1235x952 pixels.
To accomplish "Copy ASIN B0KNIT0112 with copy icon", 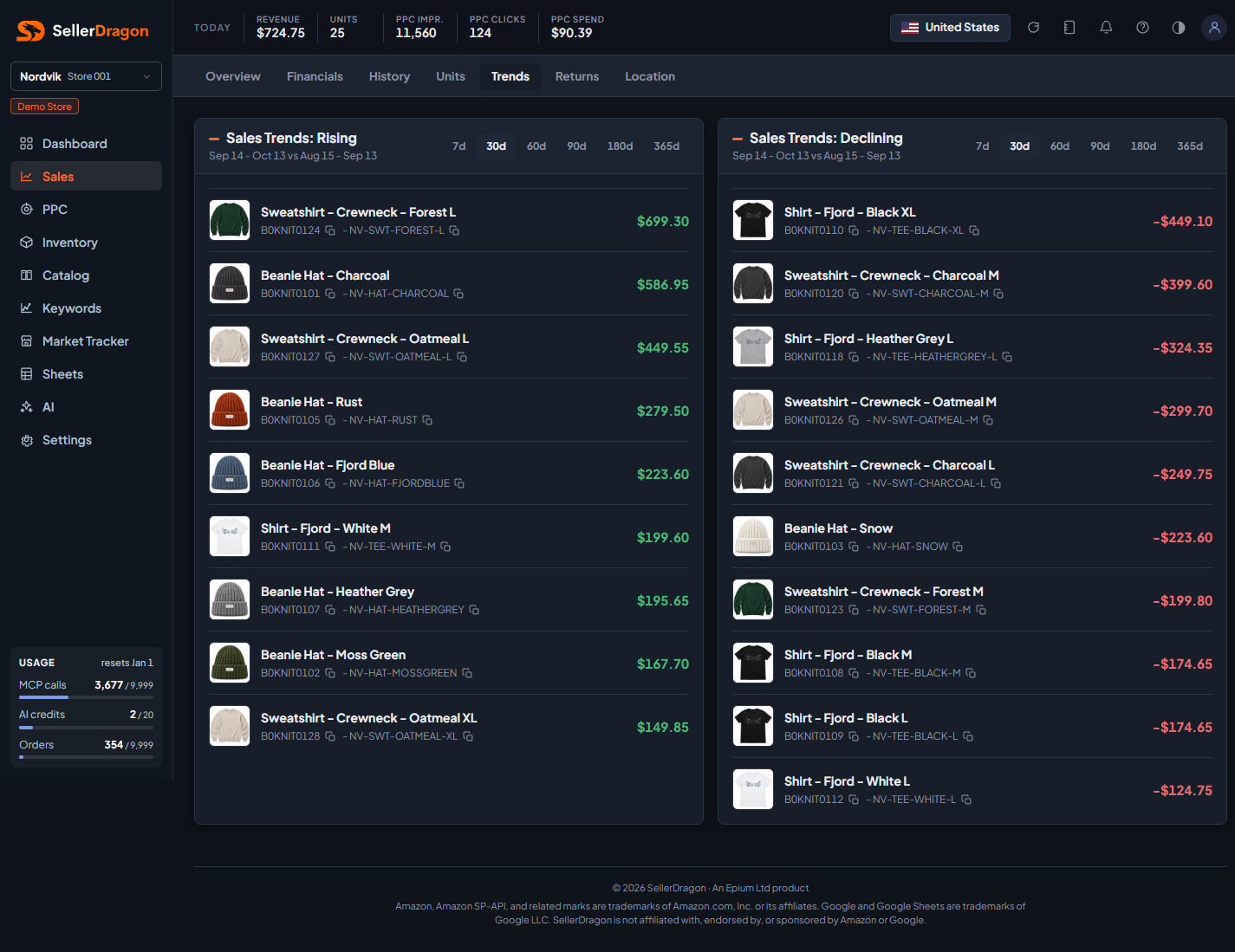I will coord(854,800).
